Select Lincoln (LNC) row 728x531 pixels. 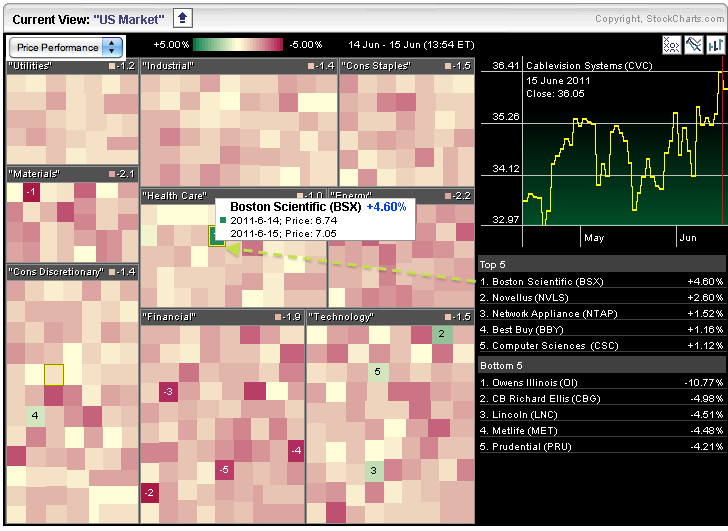pyautogui.click(x=601, y=415)
